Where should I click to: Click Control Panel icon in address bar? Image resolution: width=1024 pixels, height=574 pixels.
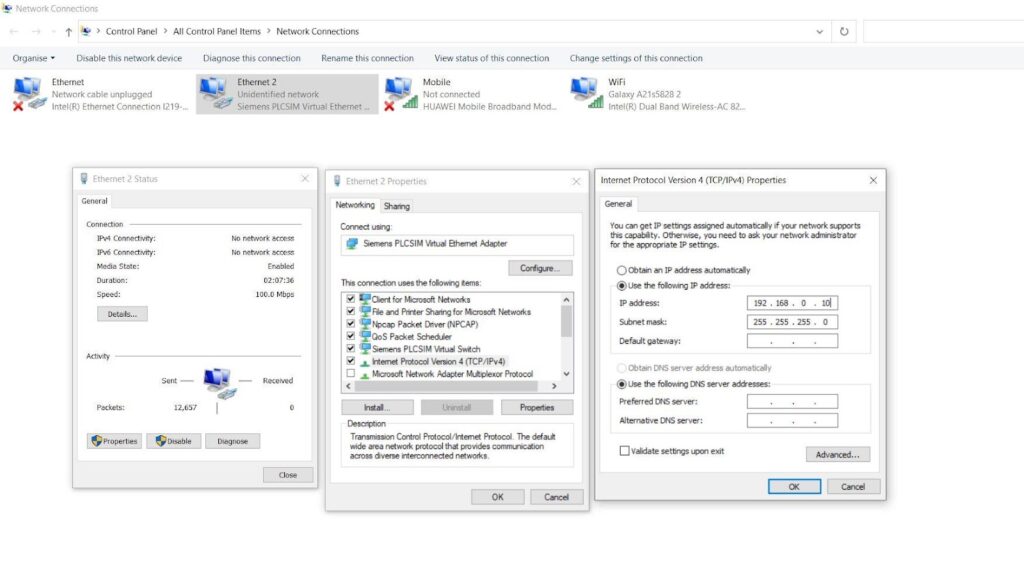pyautogui.click(x=86, y=31)
